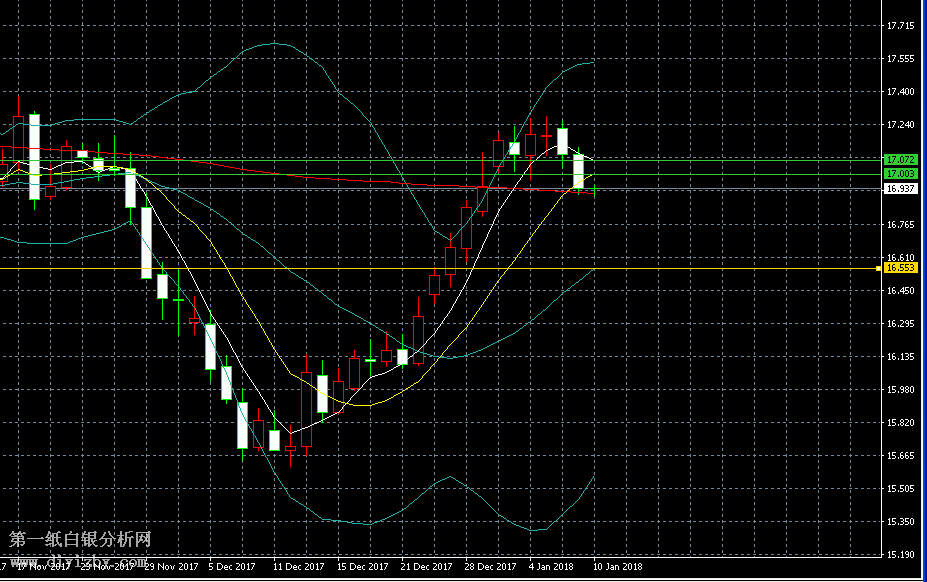
Task: Click the 16.135 price axis value
Action: pyautogui.click(x=900, y=357)
